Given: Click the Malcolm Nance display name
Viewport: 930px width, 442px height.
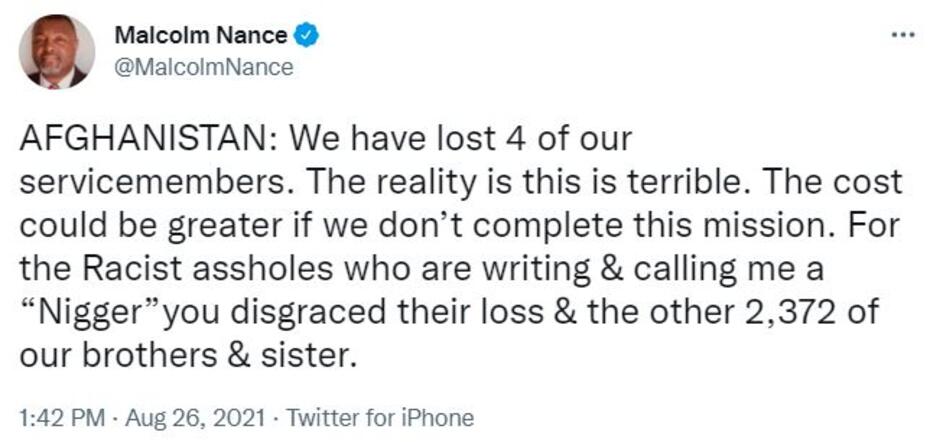Looking at the screenshot, I should click(x=201, y=36).
